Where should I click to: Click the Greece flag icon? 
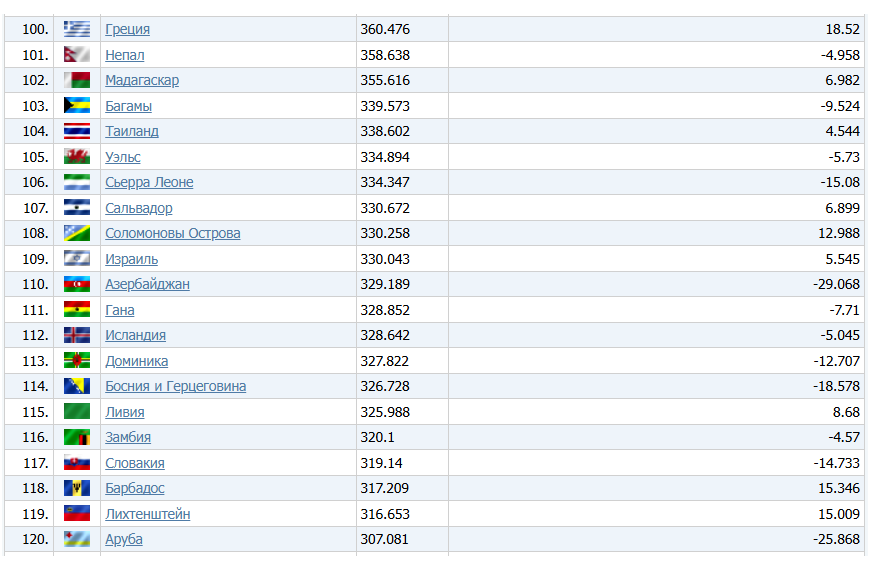pos(77,29)
